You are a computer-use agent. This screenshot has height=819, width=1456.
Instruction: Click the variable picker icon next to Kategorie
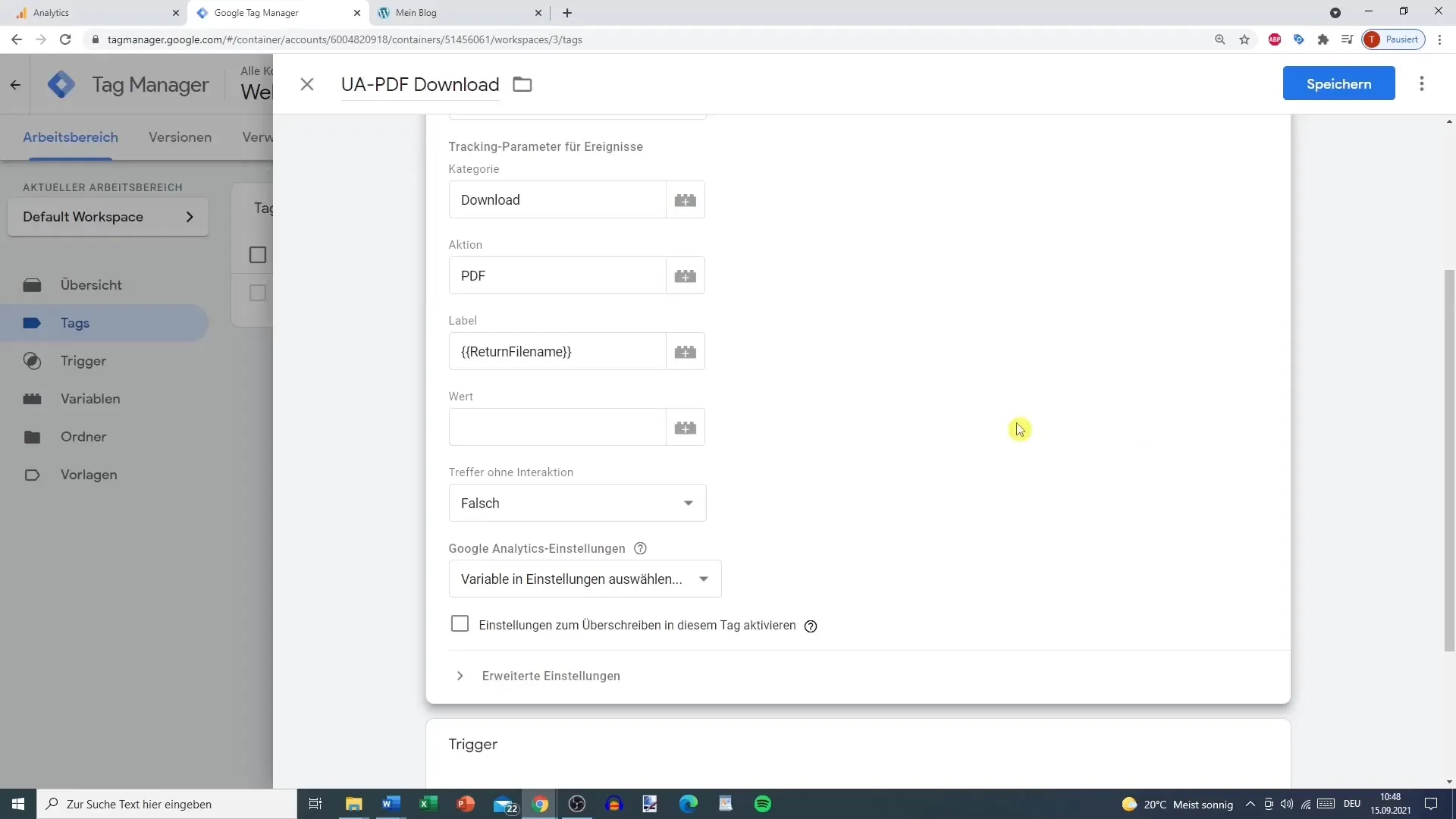[x=686, y=200]
